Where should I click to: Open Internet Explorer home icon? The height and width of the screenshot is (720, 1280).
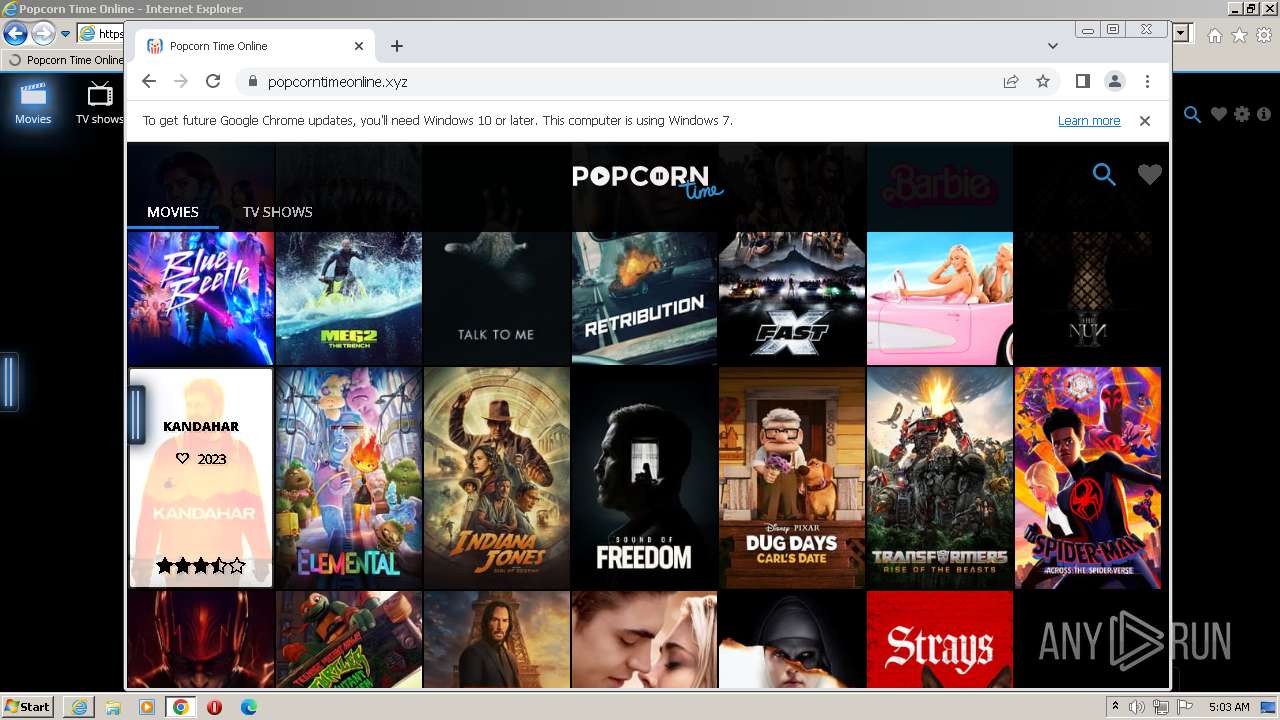(x=1215, y=35)
